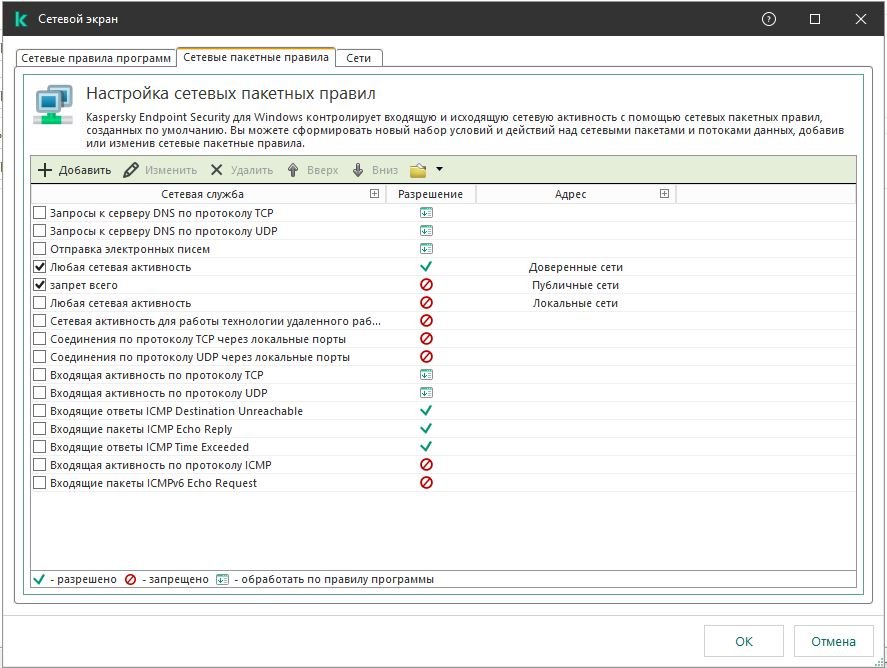Click block icon for ICMPv6 Echo Request row
887x668 pixels.
click(426, 483)
